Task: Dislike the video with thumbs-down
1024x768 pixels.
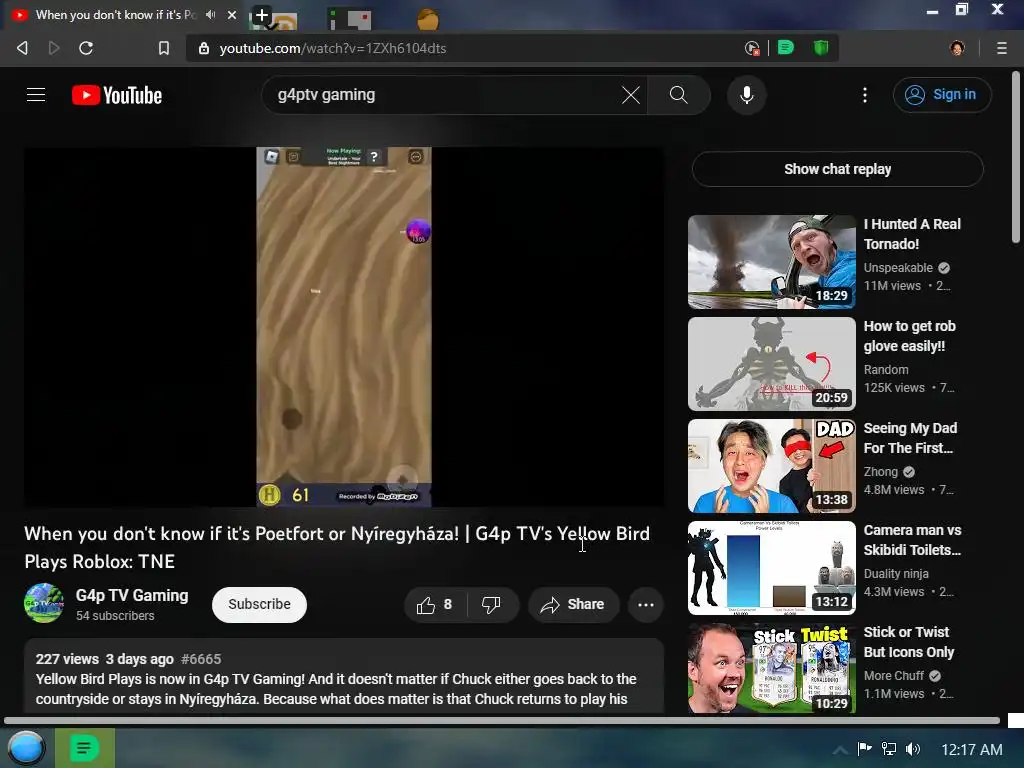Action: pos(492,605)
